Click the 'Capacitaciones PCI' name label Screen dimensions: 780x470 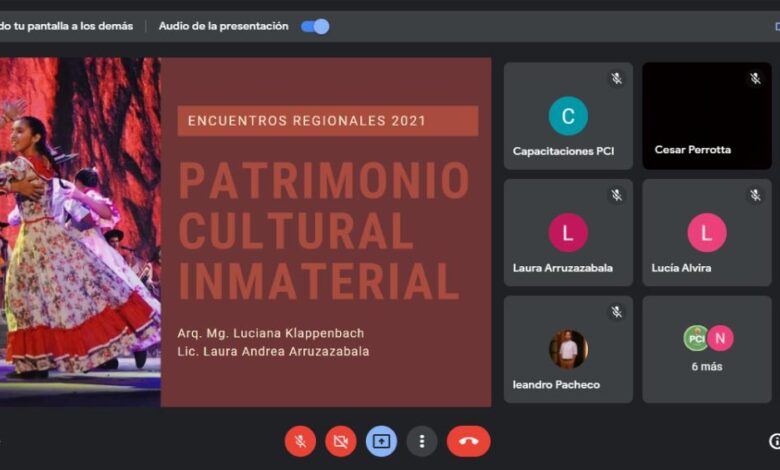click(x=563, y=151)
